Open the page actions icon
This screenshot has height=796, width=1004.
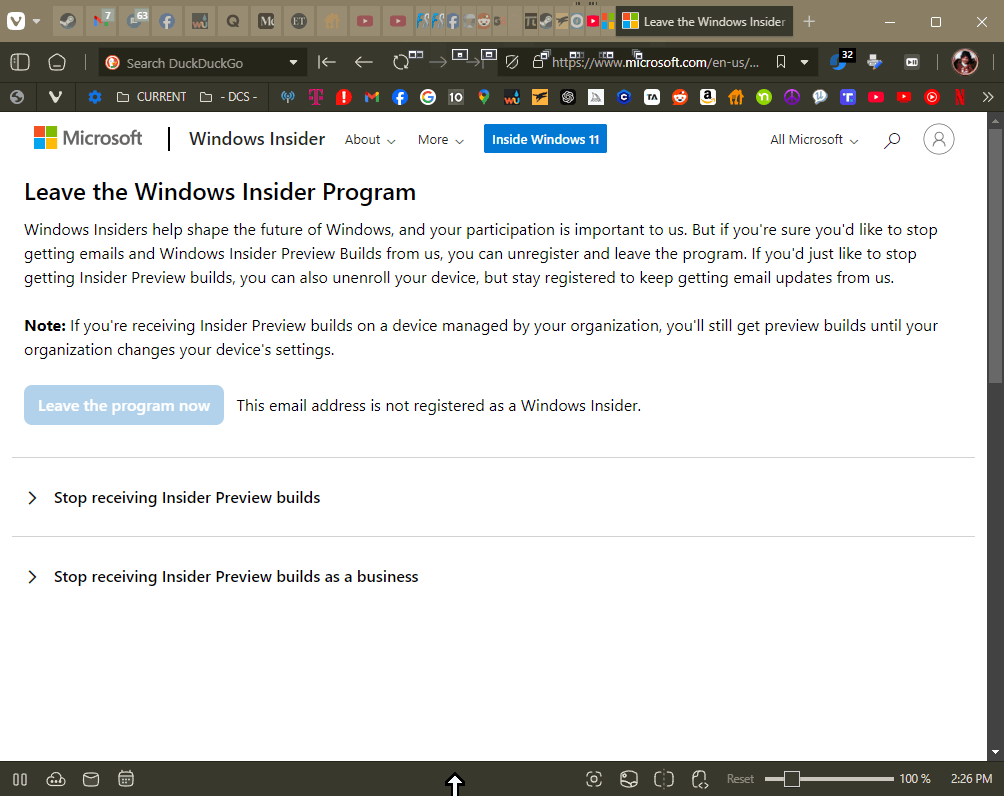699,779
